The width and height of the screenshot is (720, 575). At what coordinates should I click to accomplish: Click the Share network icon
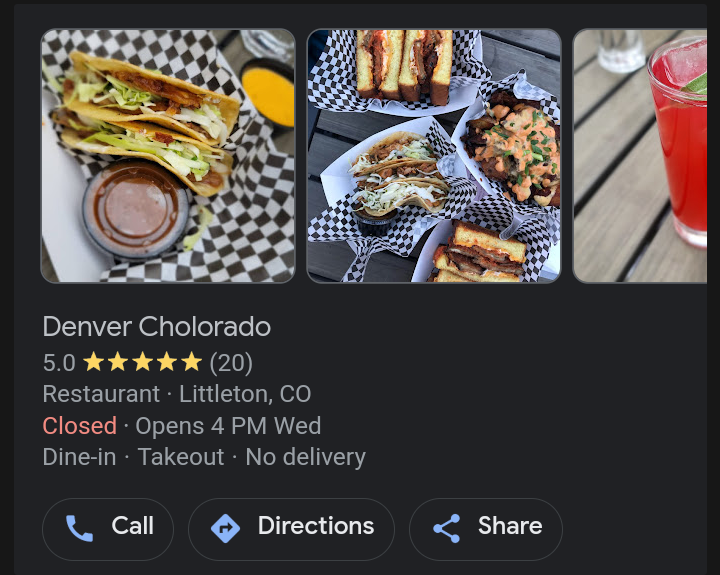[x=447, y=529]
